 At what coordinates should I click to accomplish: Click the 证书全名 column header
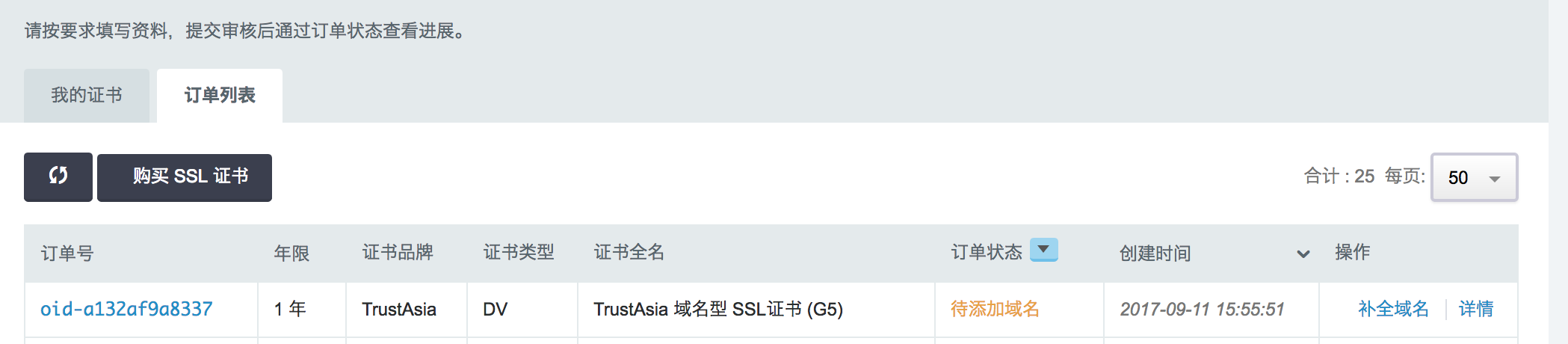[x=629, y=253]
